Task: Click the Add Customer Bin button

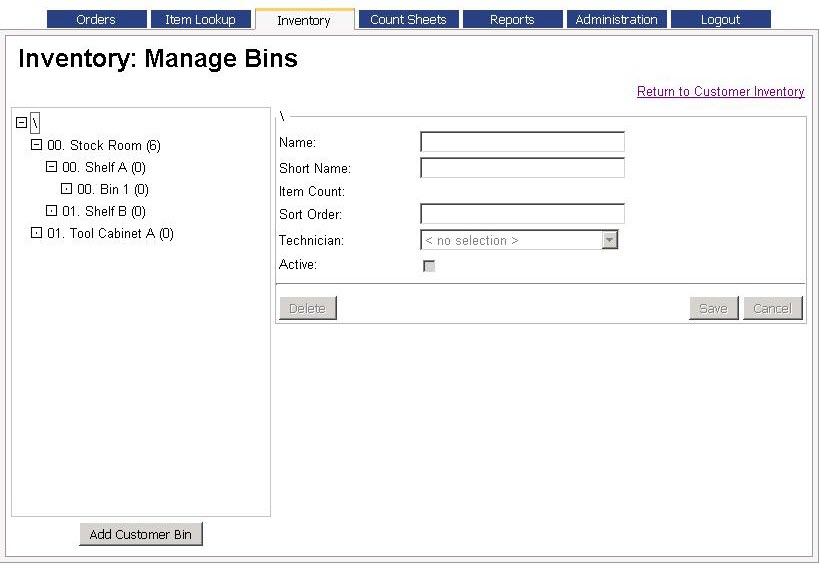Action: [141, 534]
